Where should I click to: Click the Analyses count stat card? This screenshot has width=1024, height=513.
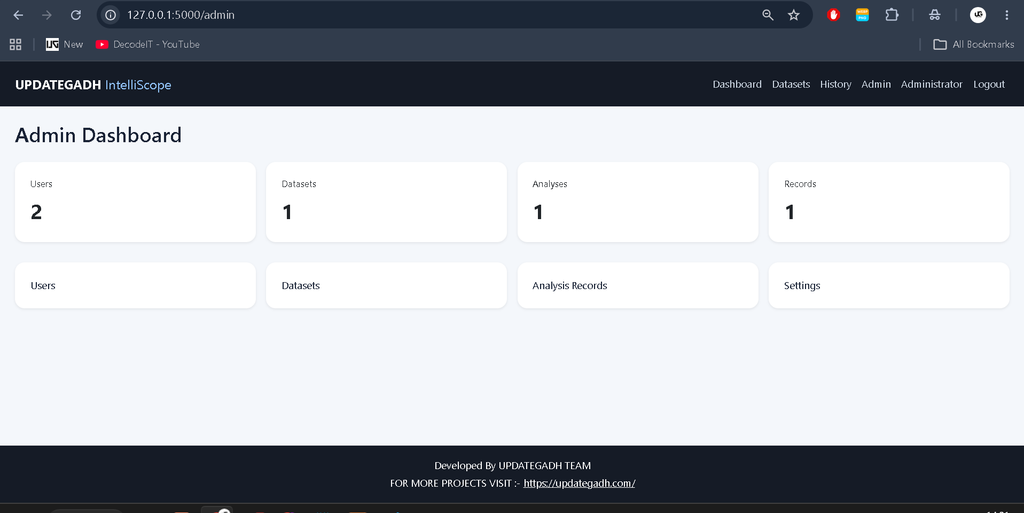point(637,202)
